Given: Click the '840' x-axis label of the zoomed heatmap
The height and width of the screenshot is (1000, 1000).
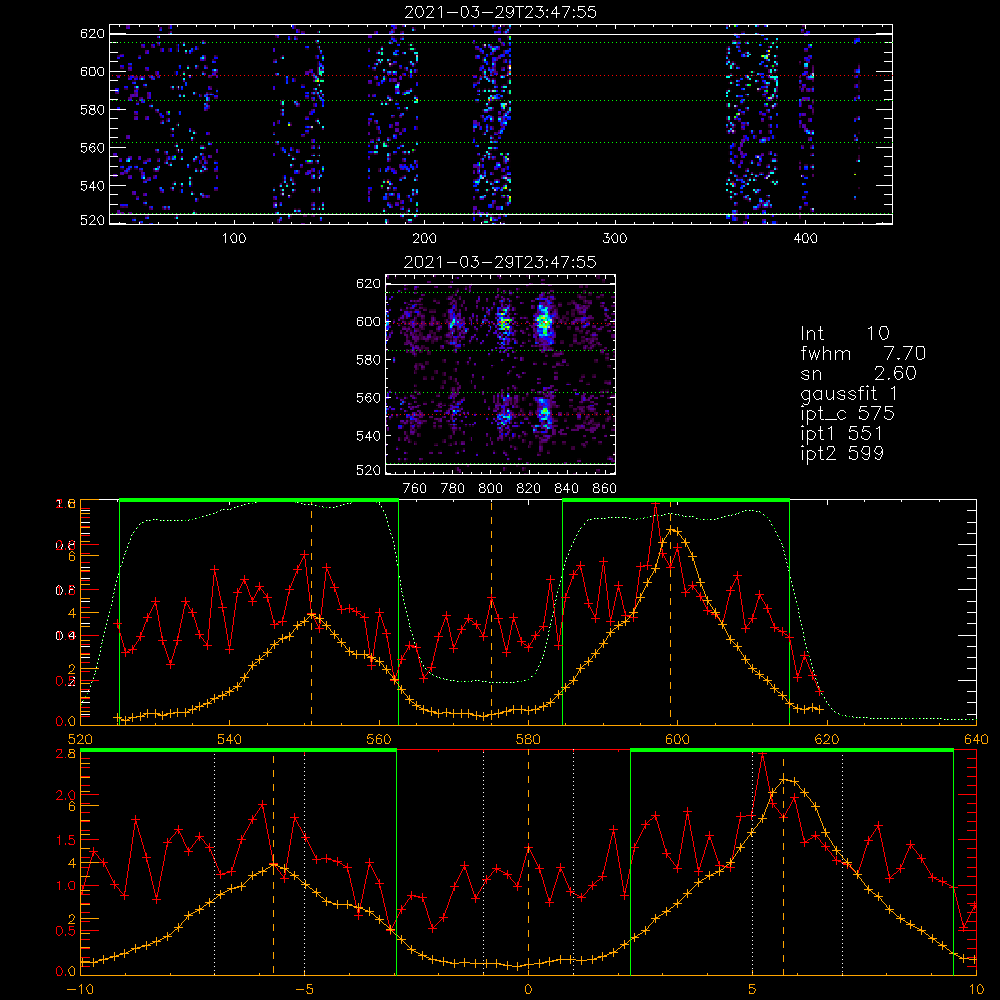Looking at the screenshot, I should click(x=566, y=489).
